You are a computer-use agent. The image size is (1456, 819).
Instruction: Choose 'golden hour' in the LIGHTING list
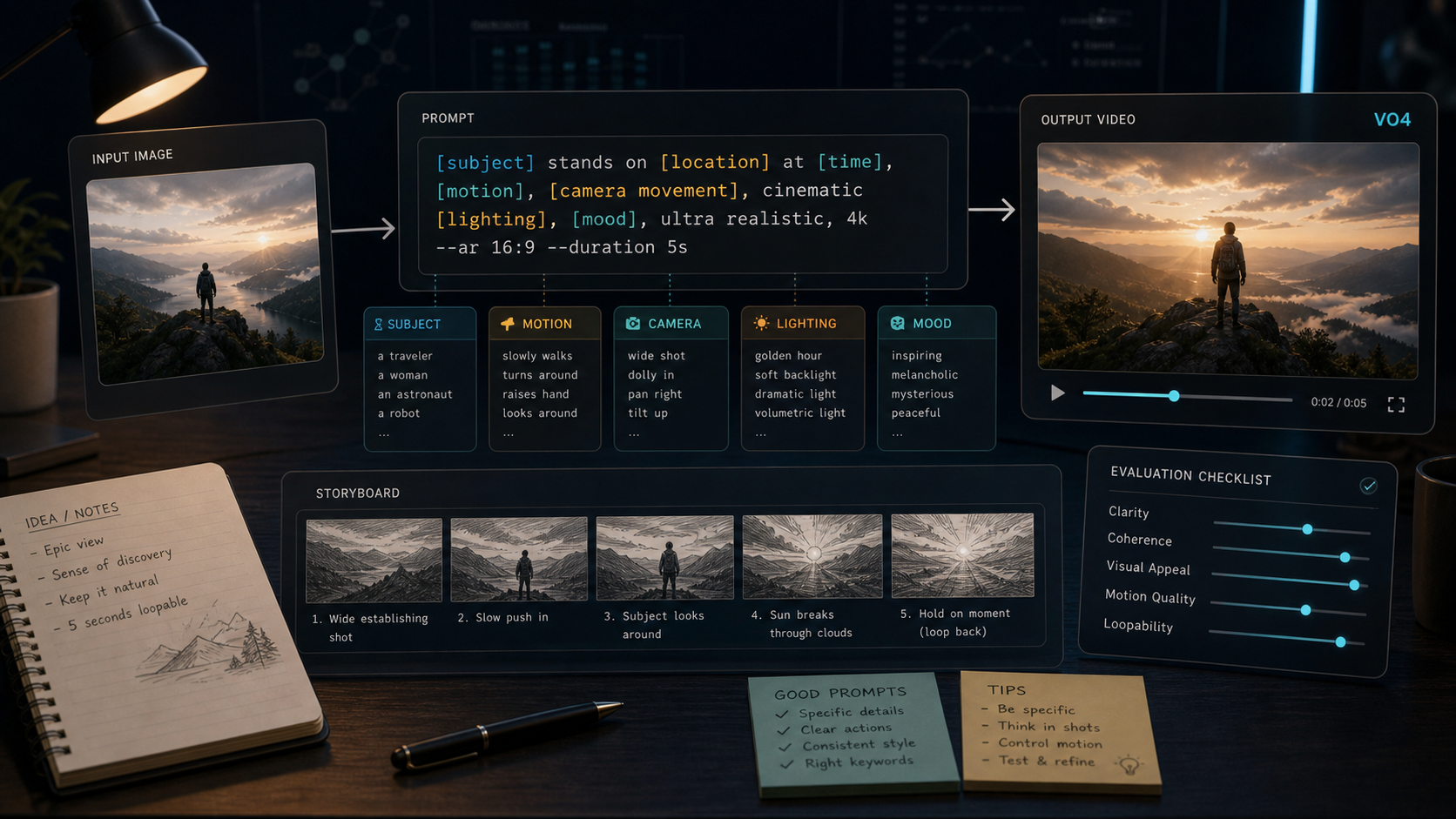(788, 356)
